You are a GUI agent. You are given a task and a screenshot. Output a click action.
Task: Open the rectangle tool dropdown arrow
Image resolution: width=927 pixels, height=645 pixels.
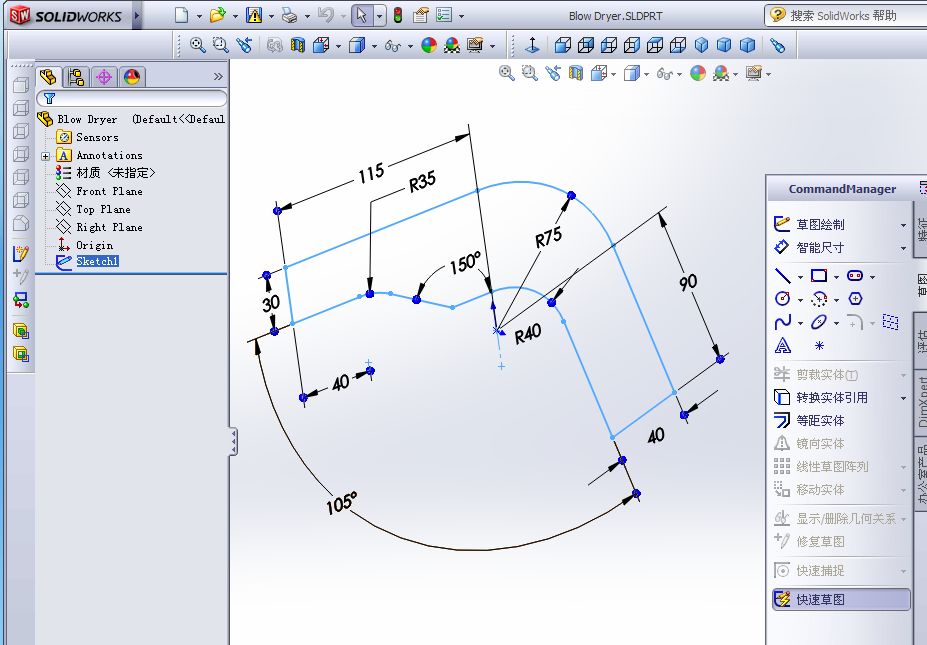pyautogui.click(x=836, y=277)
